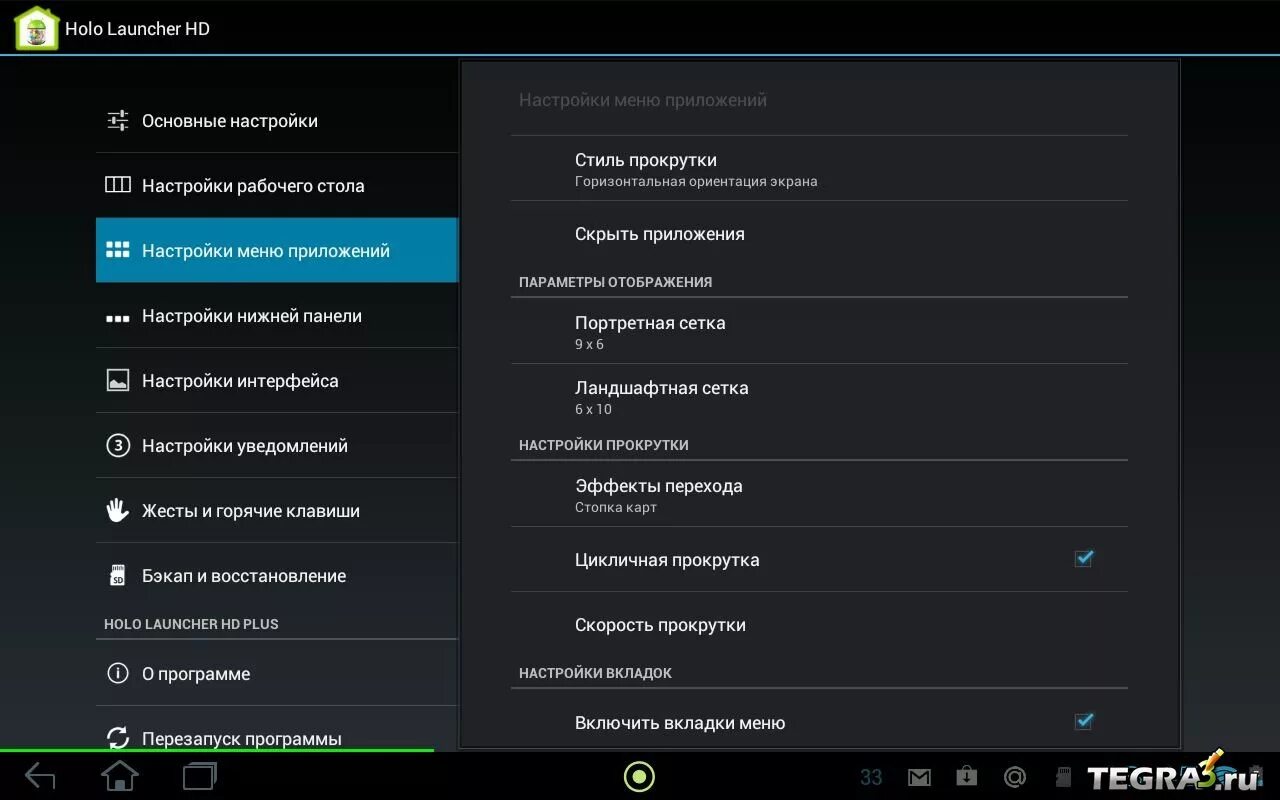Open the Ландшафтная сетка grid size option
This screenshot has width=1280, height=800.
click(x=819, y=397)
